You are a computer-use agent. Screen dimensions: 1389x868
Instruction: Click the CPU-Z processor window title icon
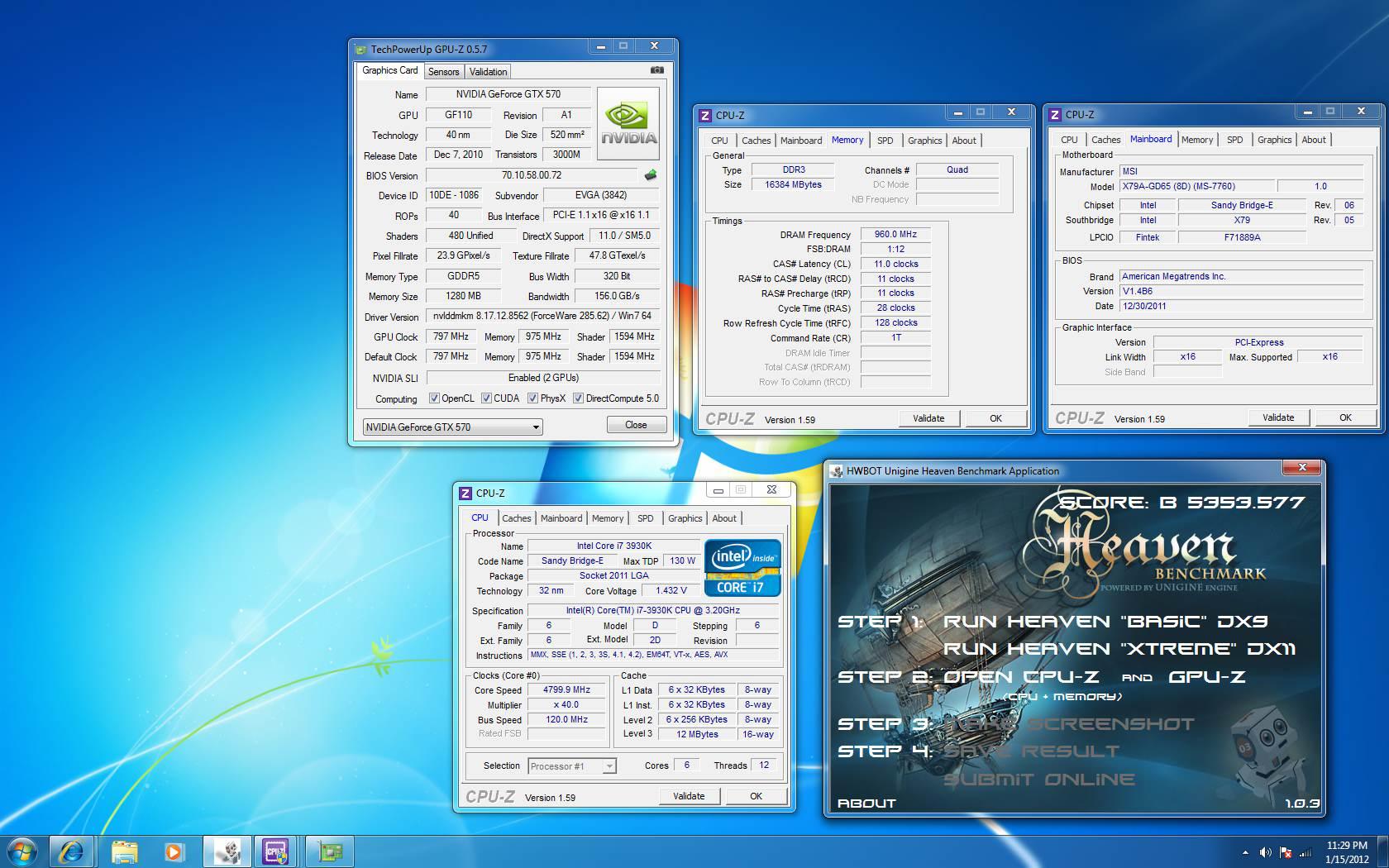pos(465,493)
